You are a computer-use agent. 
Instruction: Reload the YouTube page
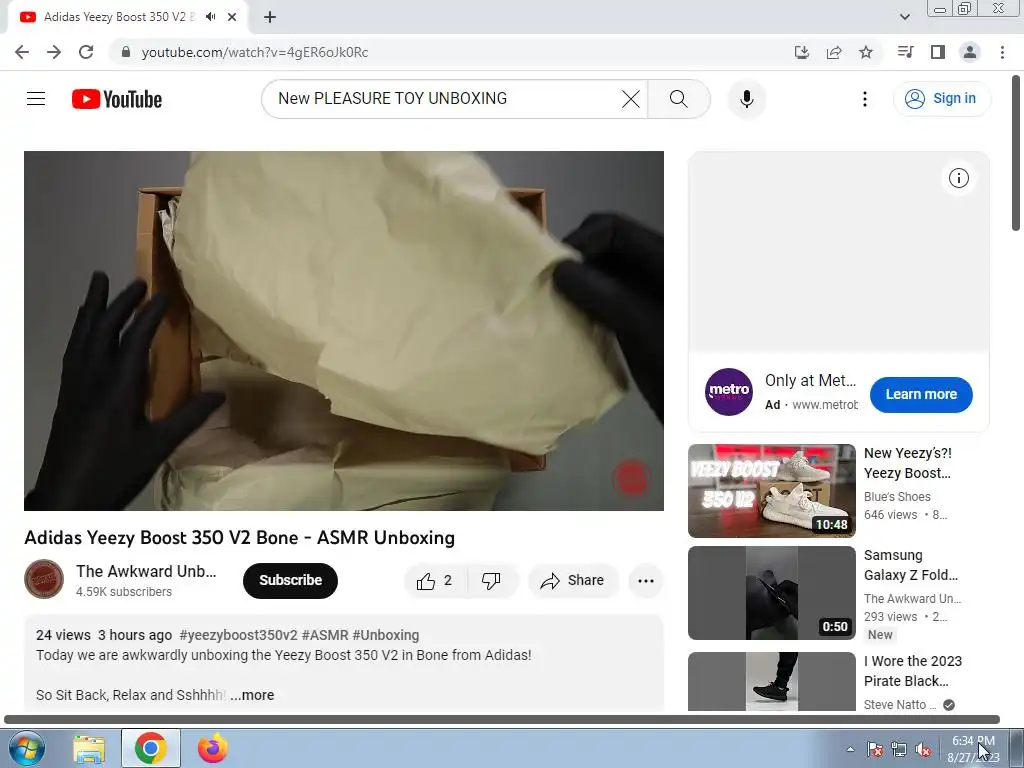(x=86, y=52)
